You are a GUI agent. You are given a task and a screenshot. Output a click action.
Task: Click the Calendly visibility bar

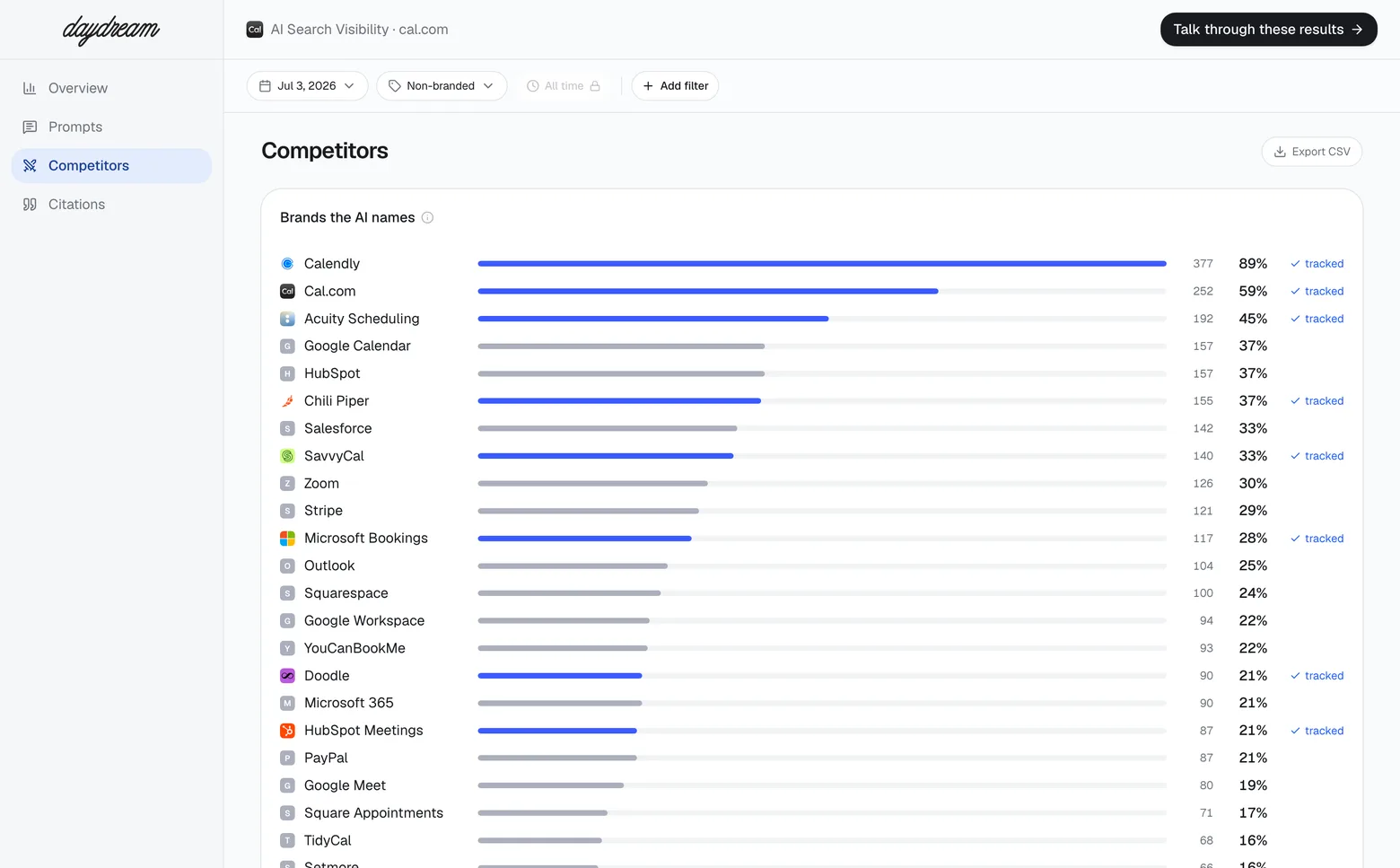coord(822,264)
